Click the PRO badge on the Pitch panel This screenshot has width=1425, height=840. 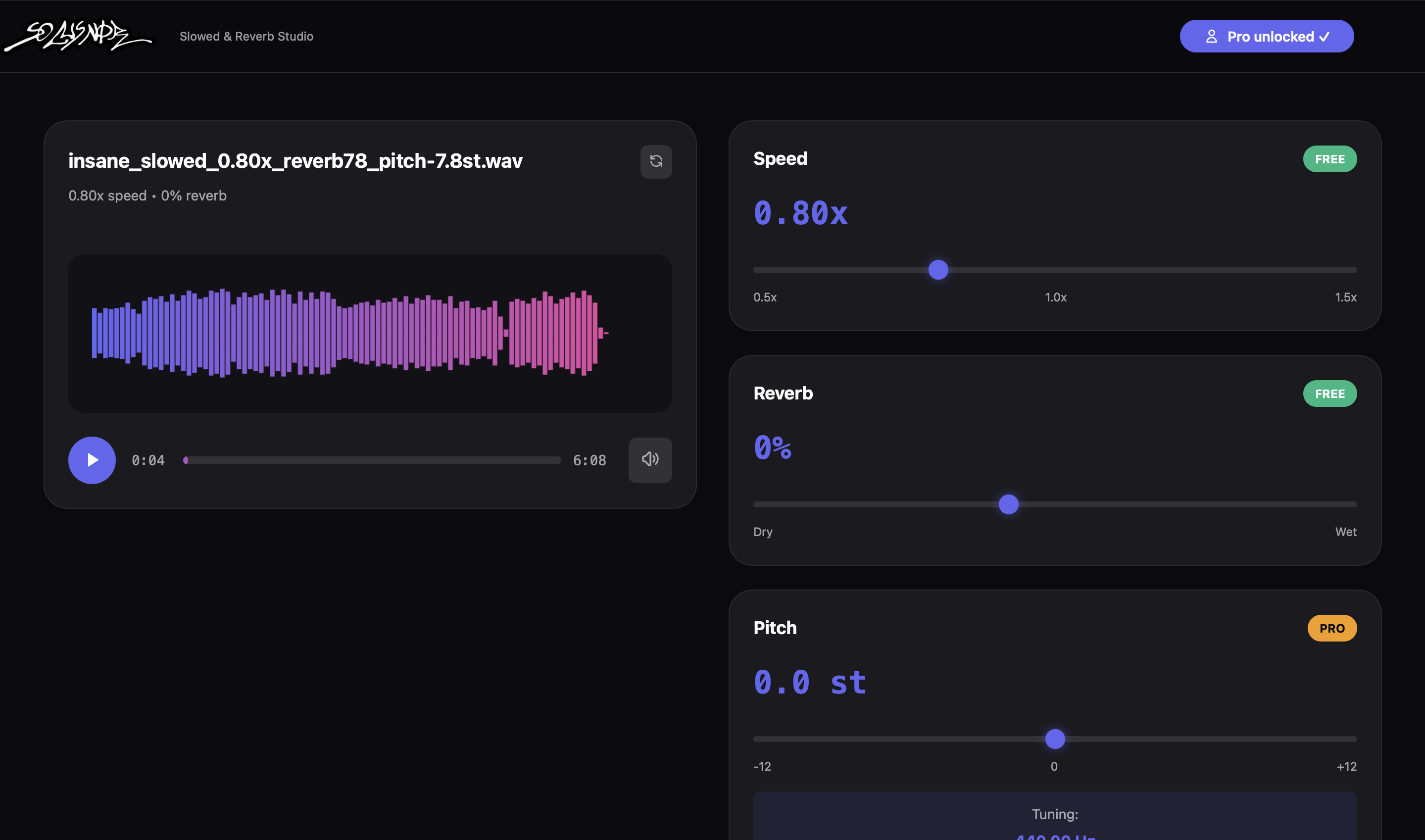coord(1332,628)
